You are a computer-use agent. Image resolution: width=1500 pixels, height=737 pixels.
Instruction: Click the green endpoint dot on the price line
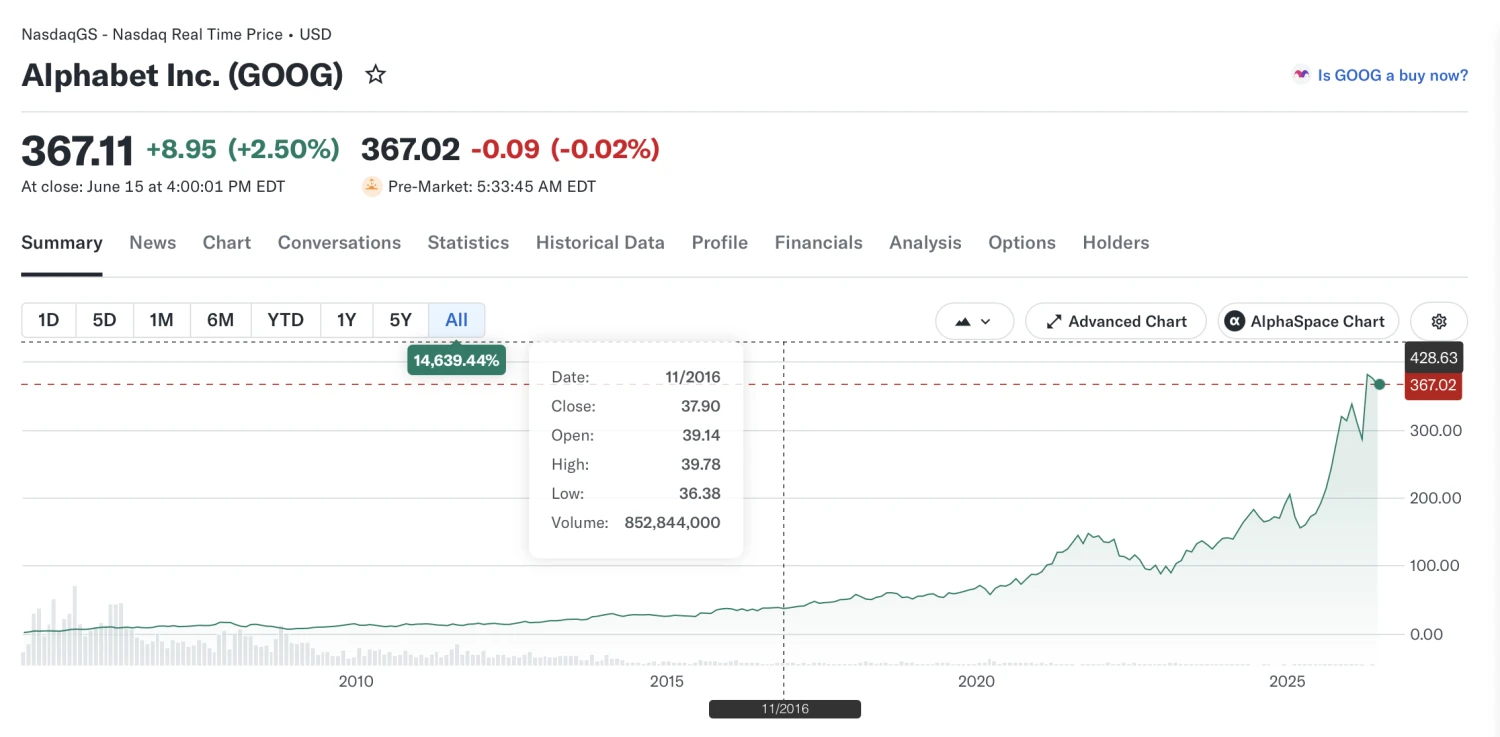click(x=1379, y=384)
